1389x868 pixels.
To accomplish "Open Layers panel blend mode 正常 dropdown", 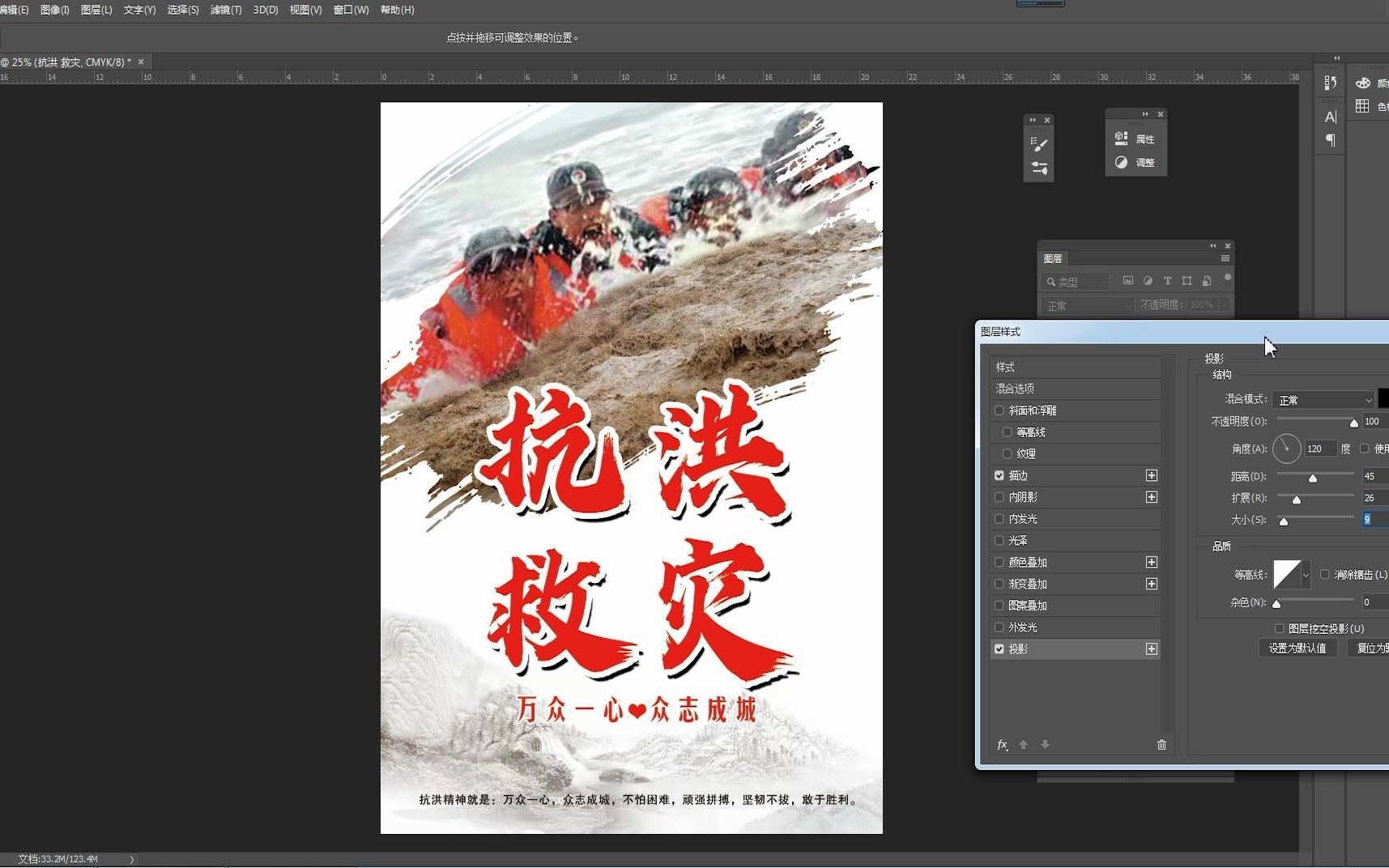I will coord(1088,305).
